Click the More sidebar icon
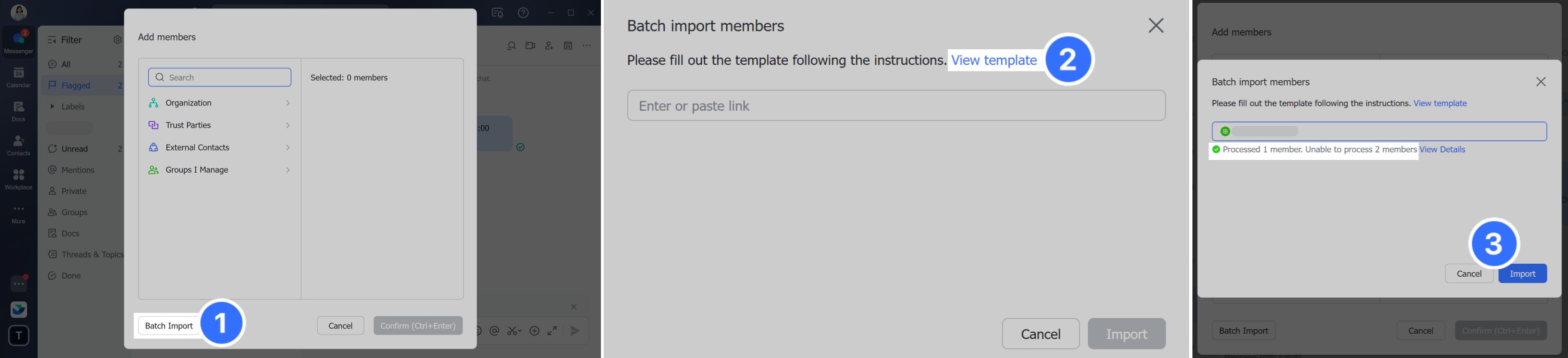The width and height of the screenshot is (1568, 358). 18,213
